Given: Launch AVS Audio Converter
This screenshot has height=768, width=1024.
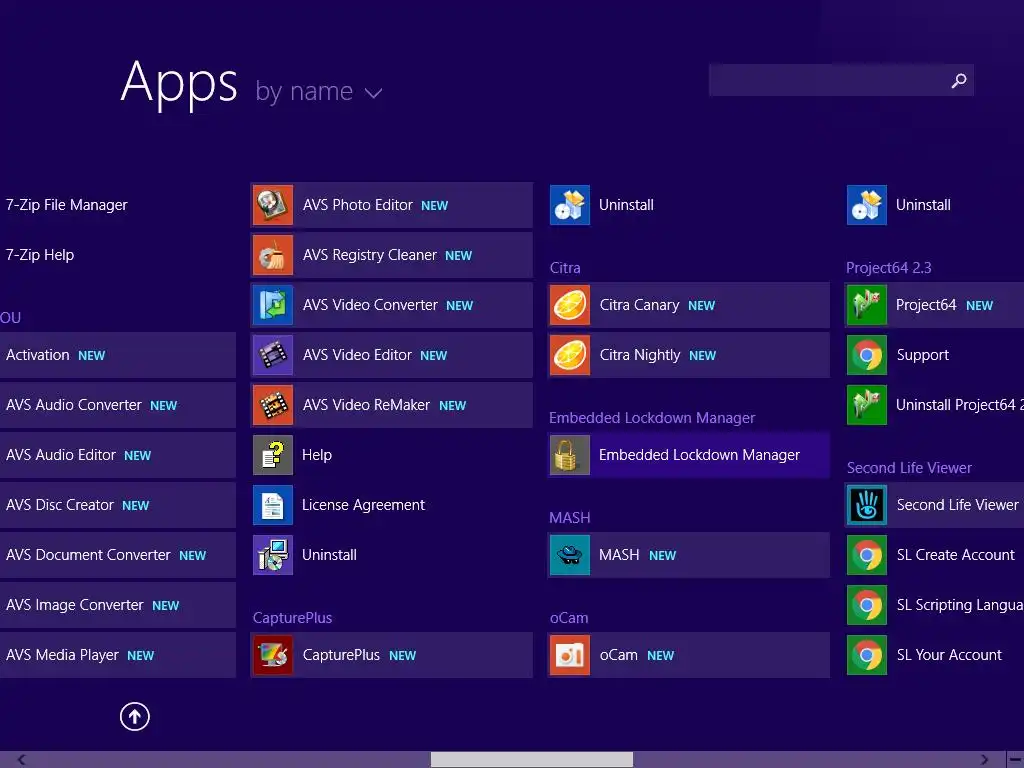Looking at the screenshot, I should point(118,405).
